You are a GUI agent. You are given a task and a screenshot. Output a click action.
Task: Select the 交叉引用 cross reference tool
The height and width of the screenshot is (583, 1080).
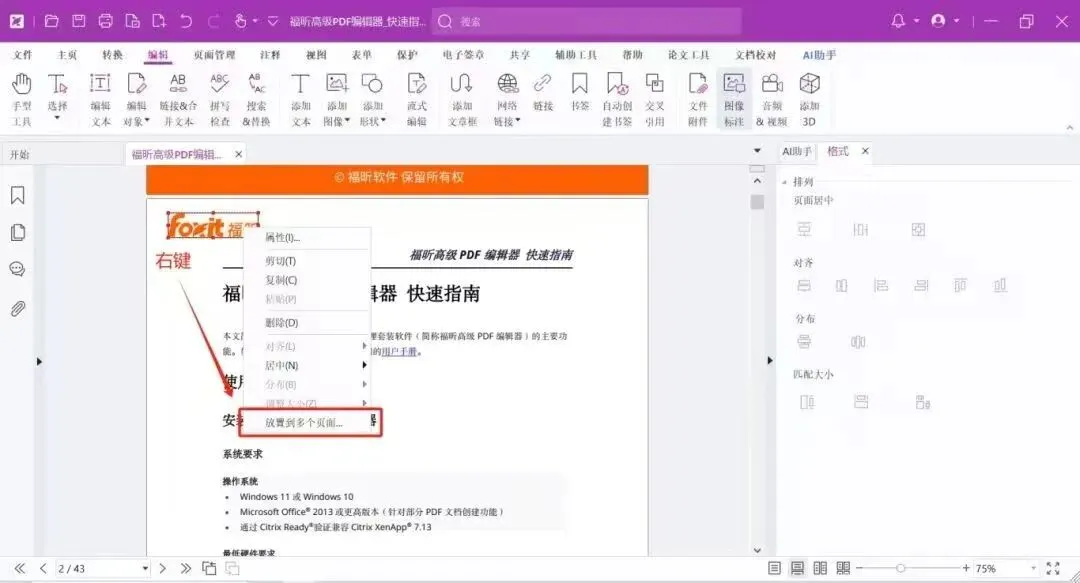click(x=654, y=99)
